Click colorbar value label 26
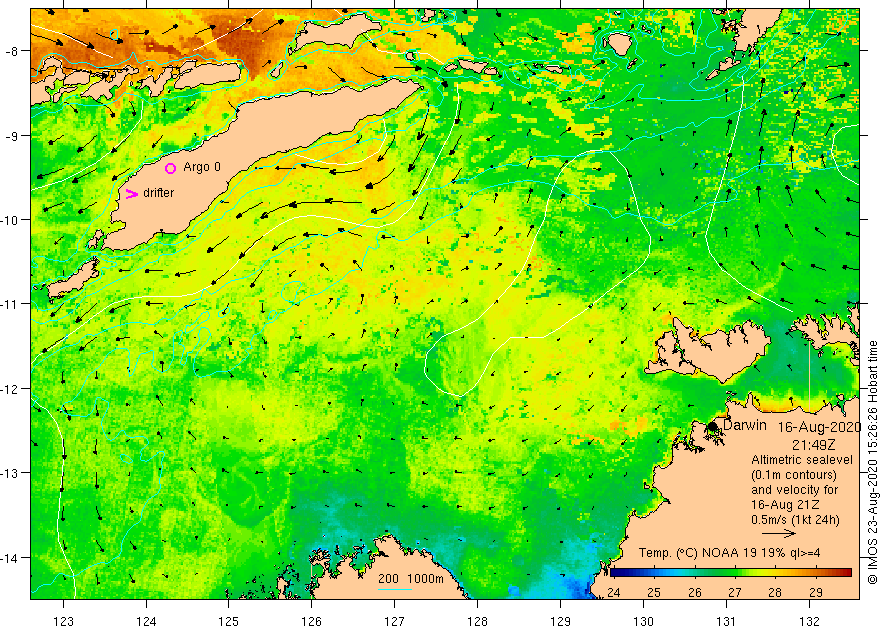 (x=695, y=592)
